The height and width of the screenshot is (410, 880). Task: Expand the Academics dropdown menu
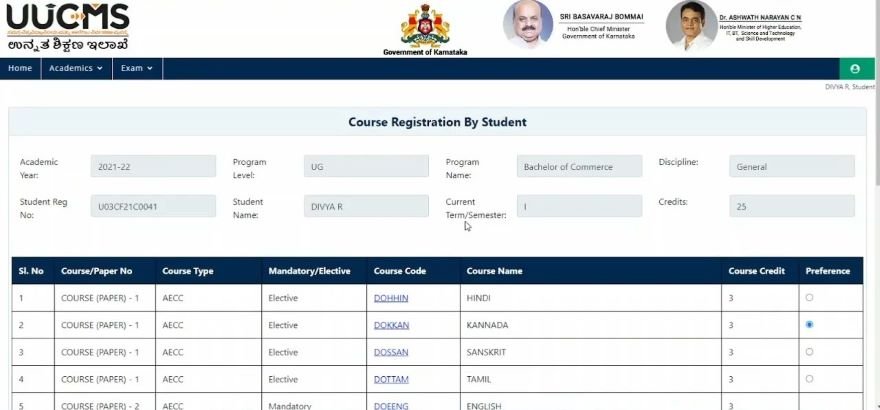click(76, 69)
